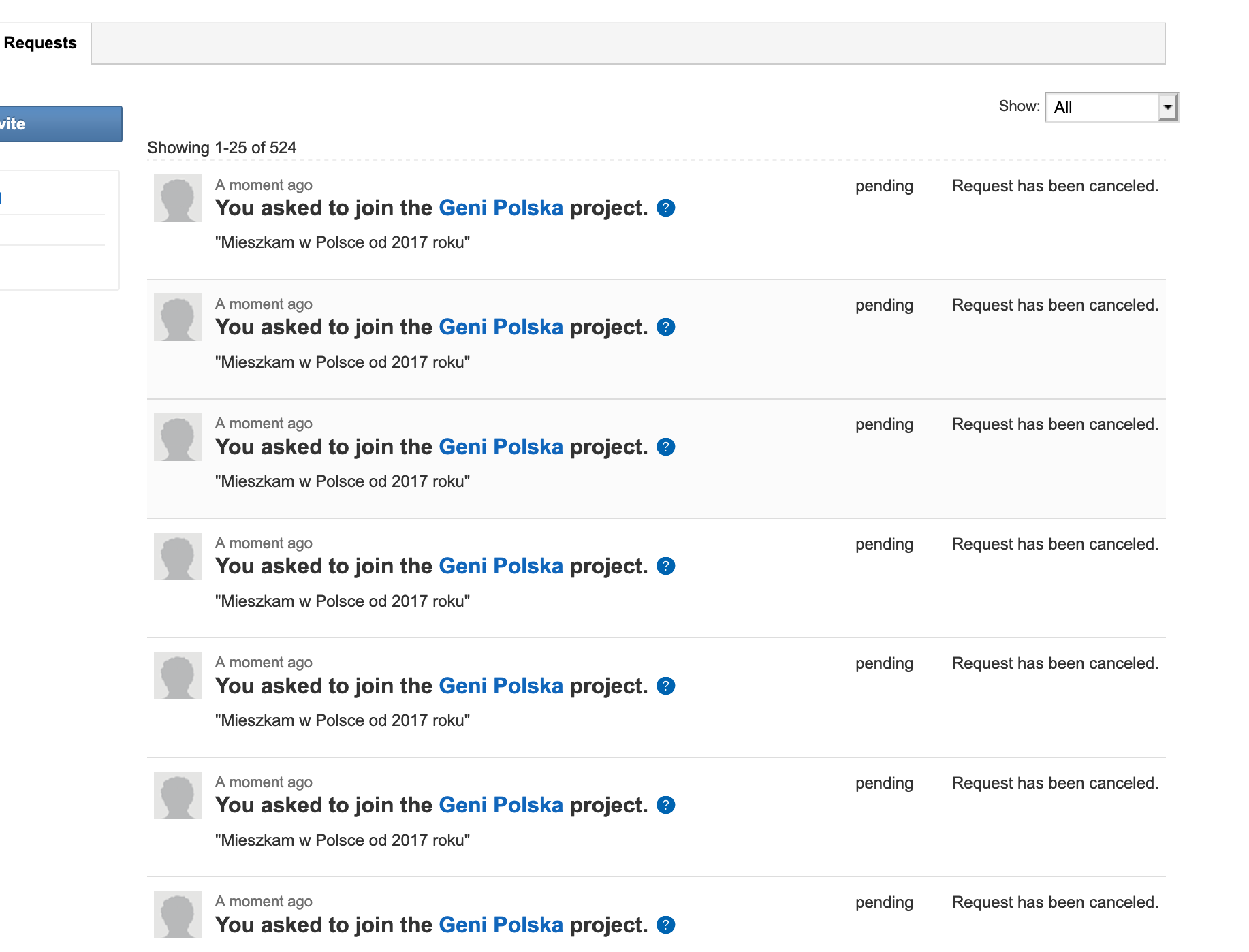Click help icon on fourth Geni Polska request
The image size is (1249, 952).
click(x=665, y=566)
